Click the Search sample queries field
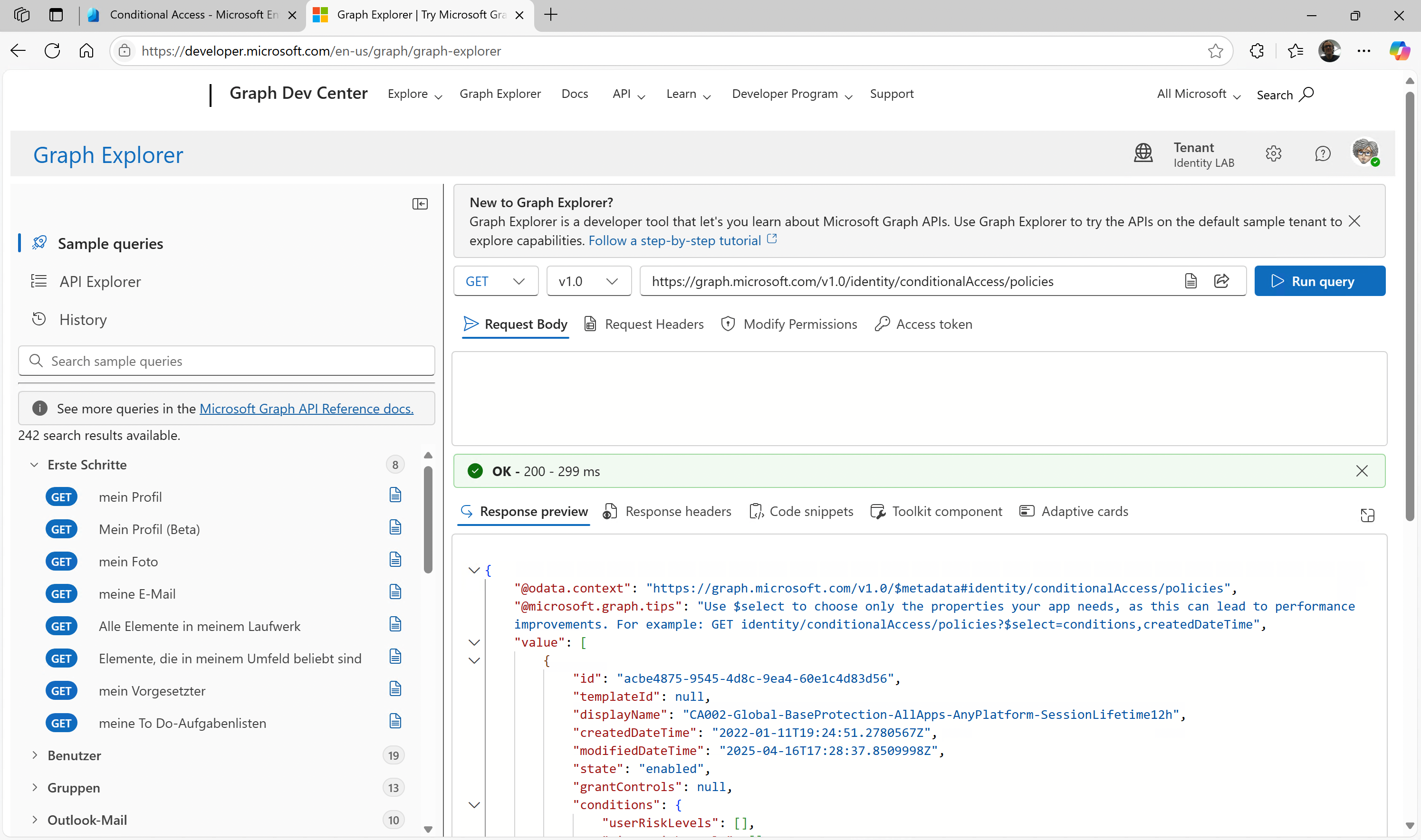 point(226,361)
